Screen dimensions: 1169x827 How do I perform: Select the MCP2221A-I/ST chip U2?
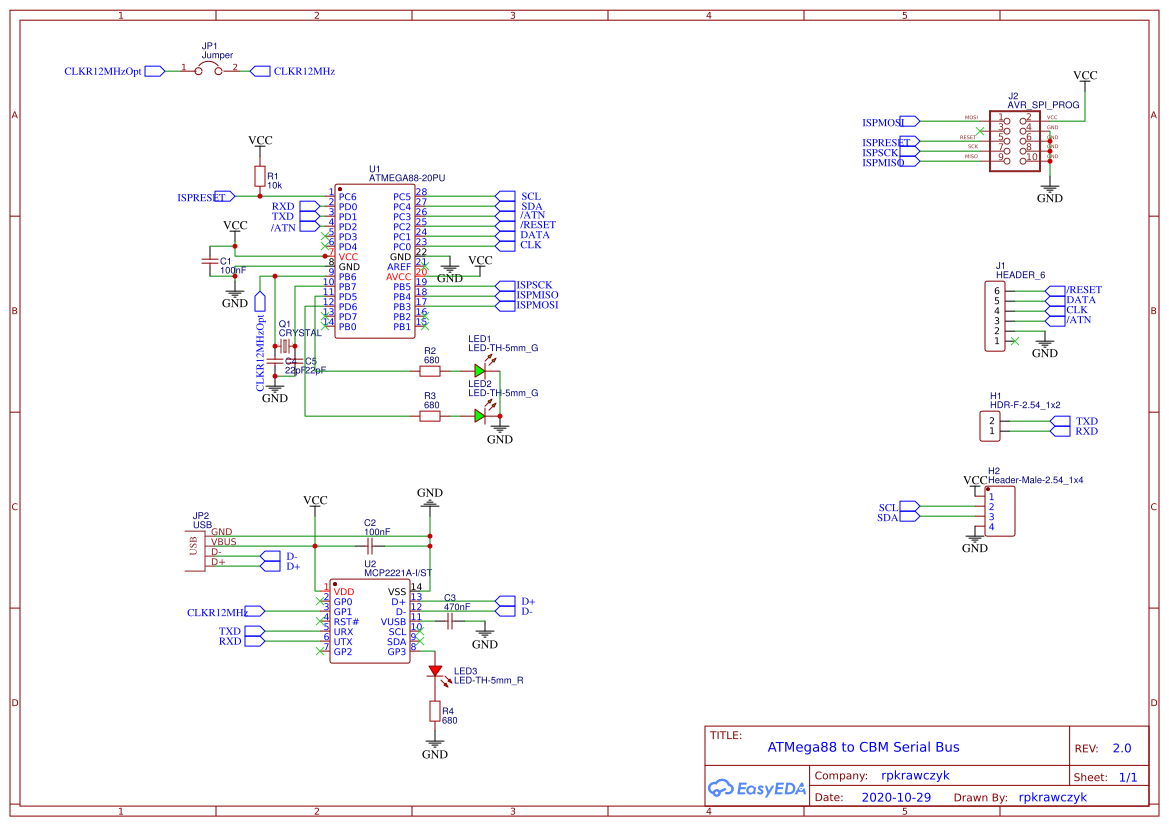click(370, 620)
